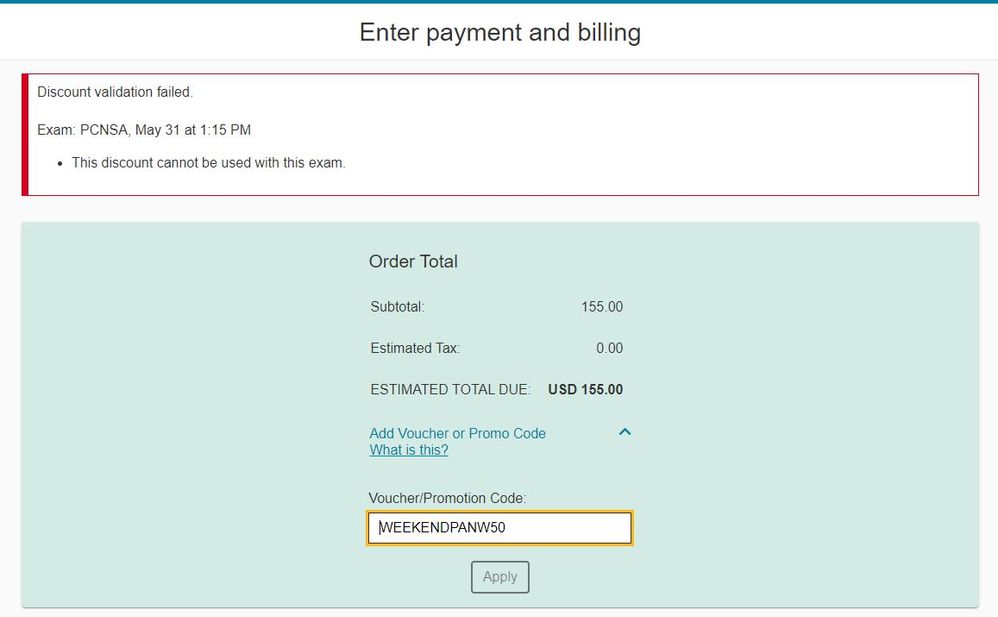Viewport: 998px width, 617px height.
Task: Apply the promo code
Action: (500, 577)
